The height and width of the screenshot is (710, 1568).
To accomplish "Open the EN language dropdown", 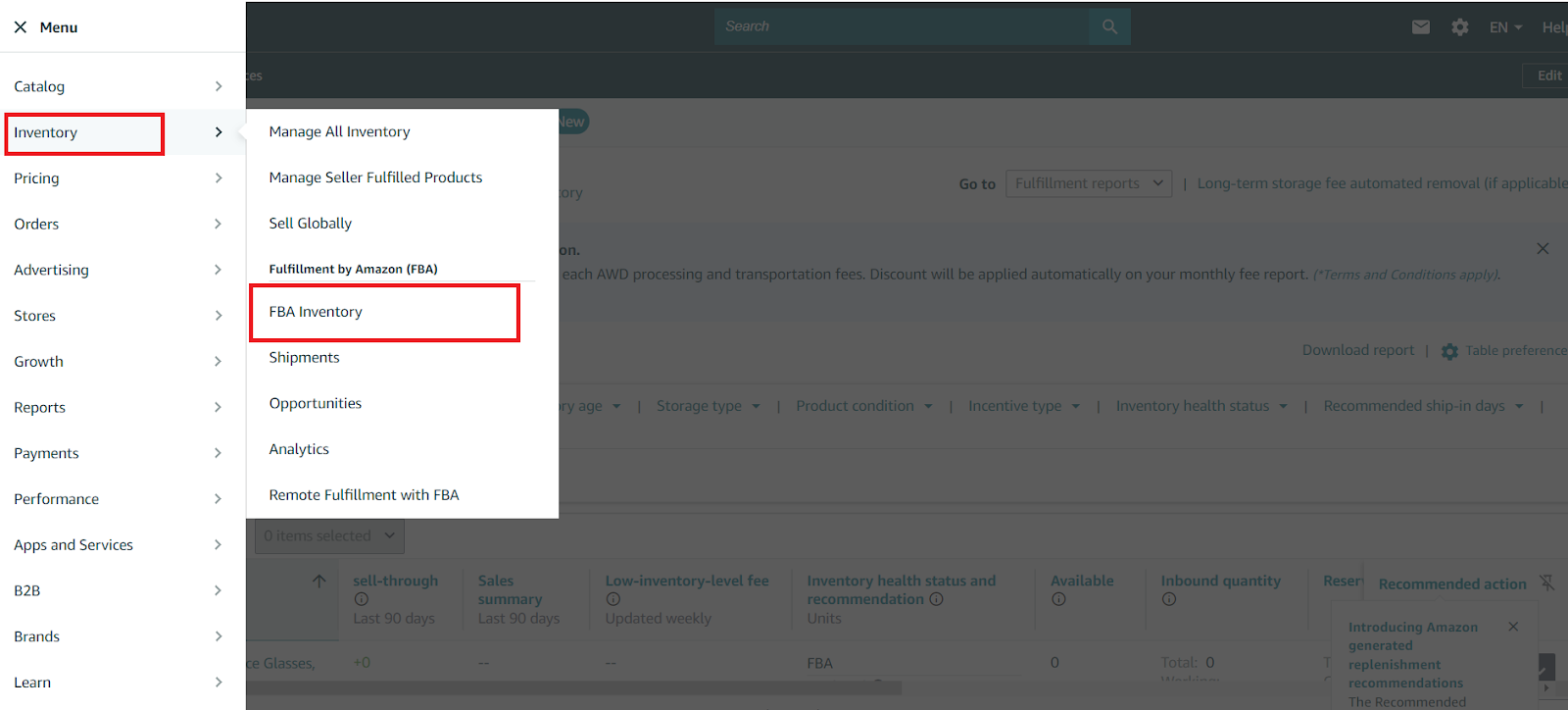I will pos(1505,27).
